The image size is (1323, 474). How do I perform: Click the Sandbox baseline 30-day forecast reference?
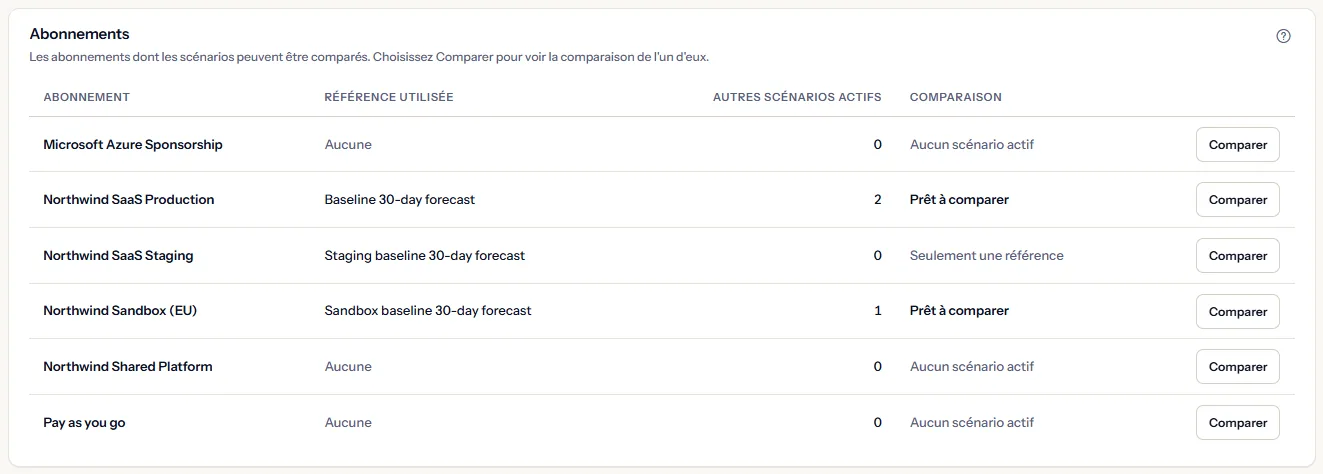tap(428, 311)
